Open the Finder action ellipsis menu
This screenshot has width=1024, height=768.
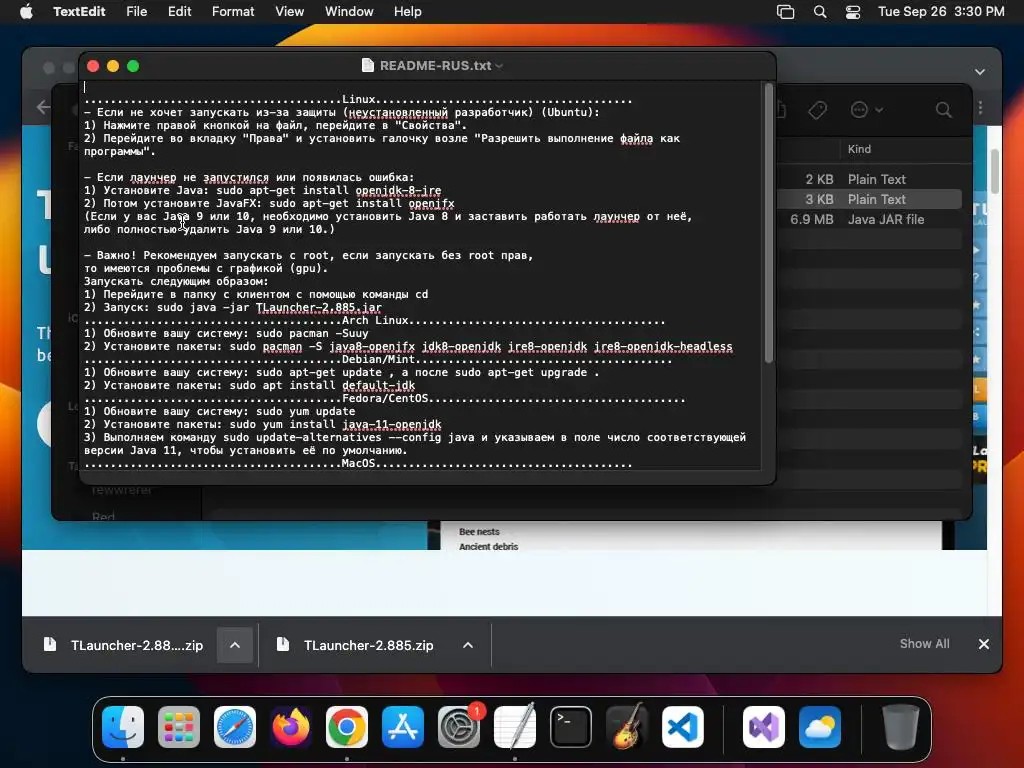coord(866,110)
